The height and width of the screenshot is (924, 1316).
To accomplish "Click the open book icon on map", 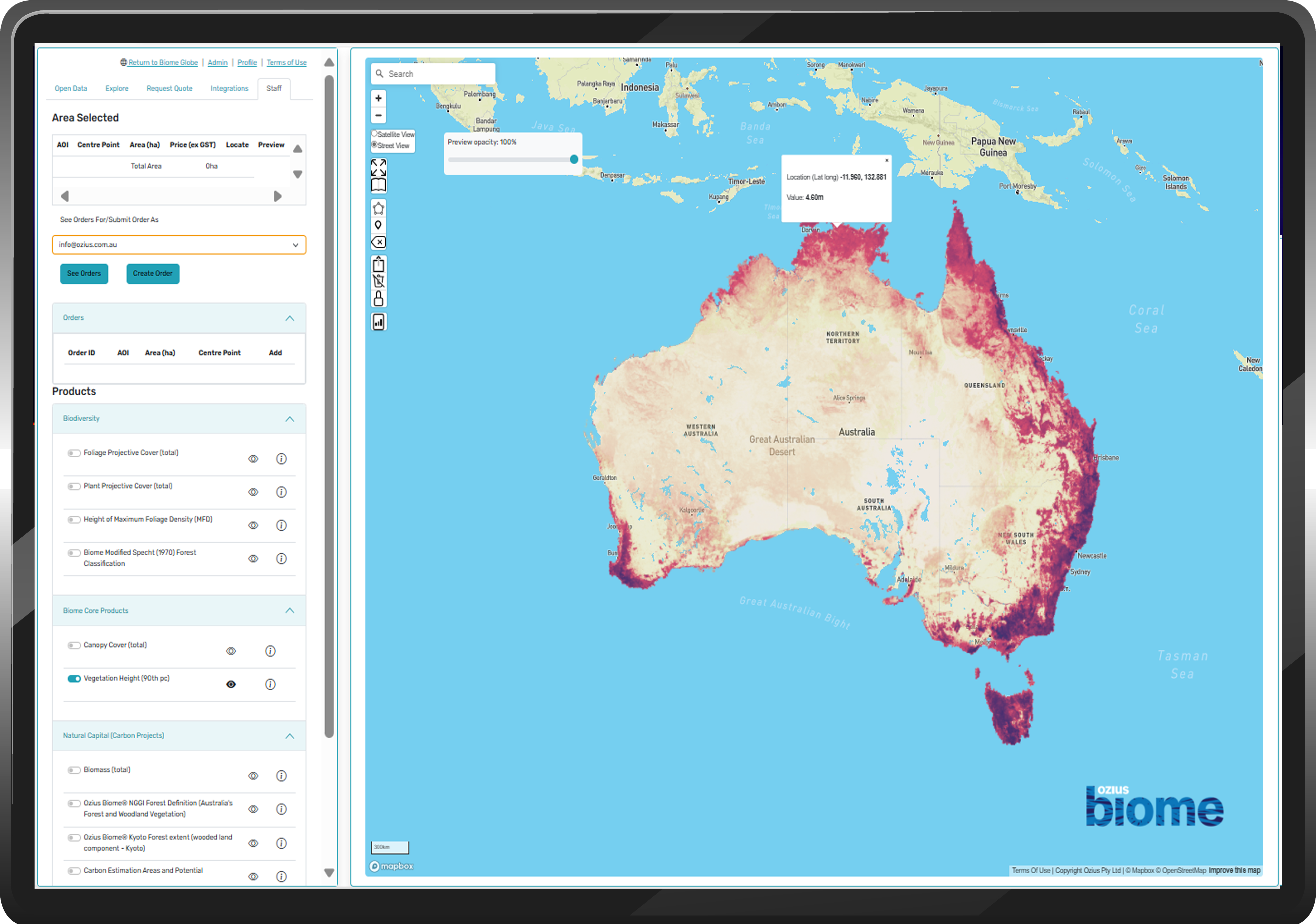I will coord(378,185).
